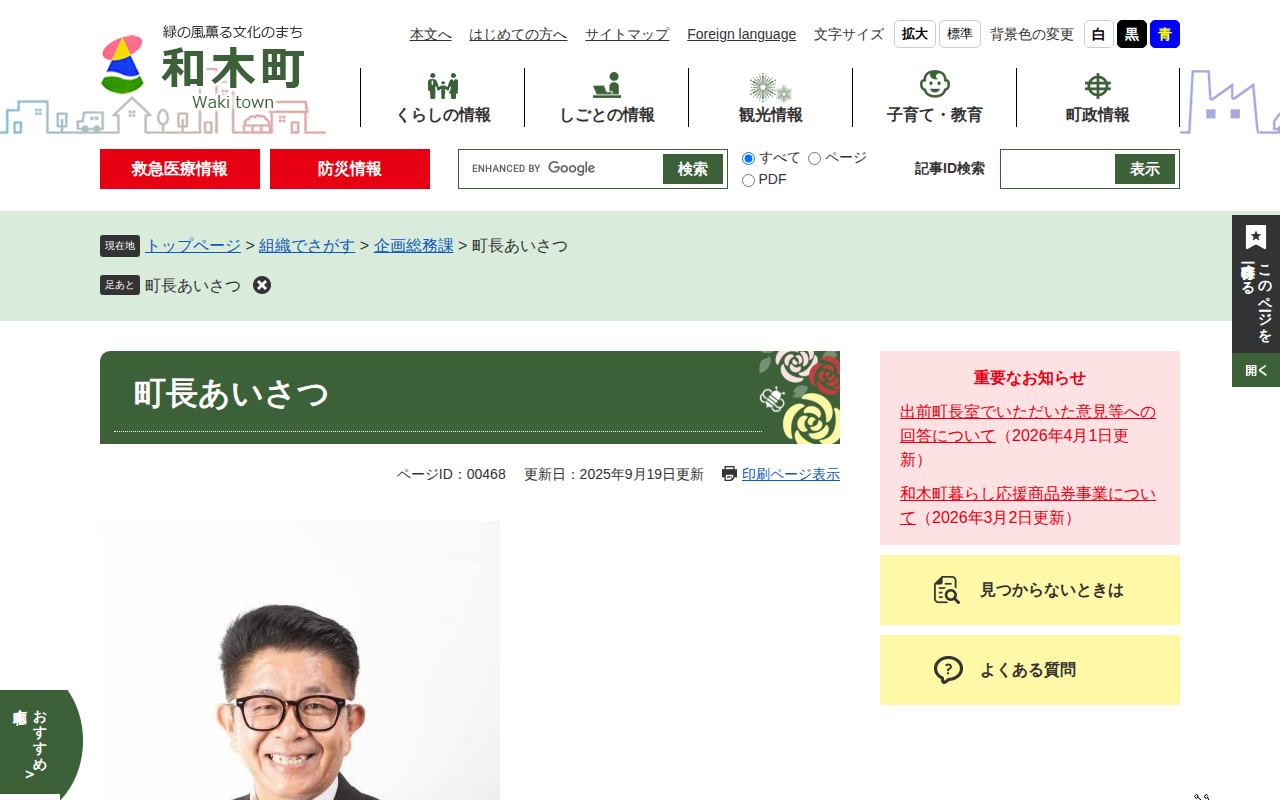This screenshot has height=800, width=1280.
Task: Expand the おすすめ tab at bottom left
Action: pos(40,743)
